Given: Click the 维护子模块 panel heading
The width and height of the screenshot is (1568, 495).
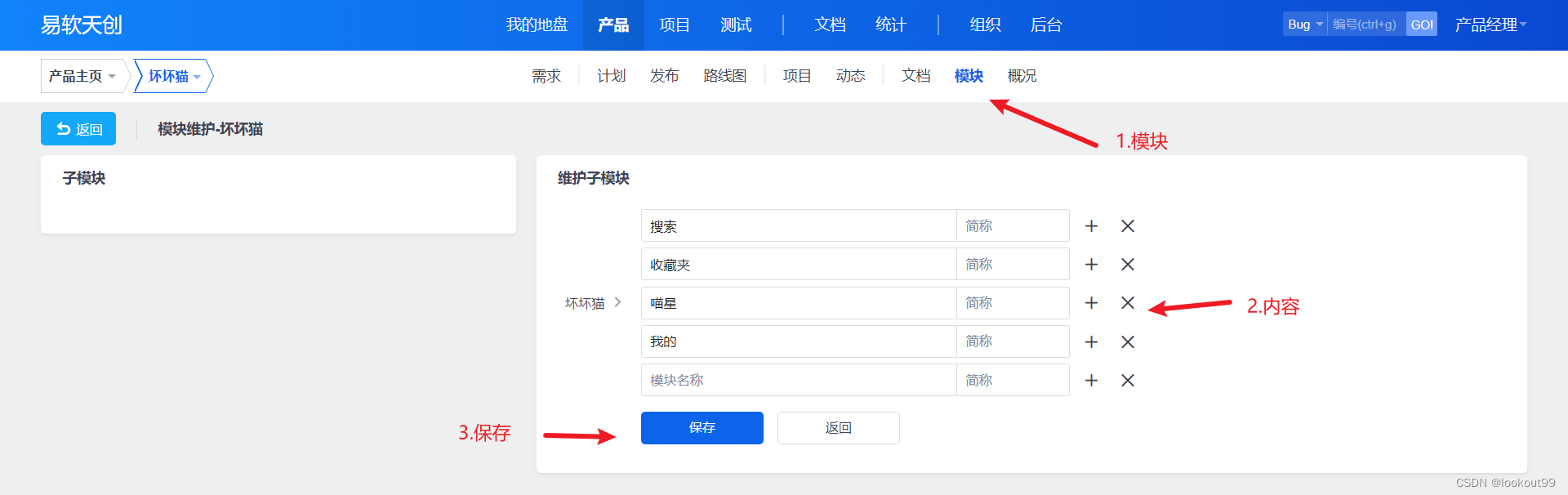Looking at the screenshot, I should [x=594, y=178].
